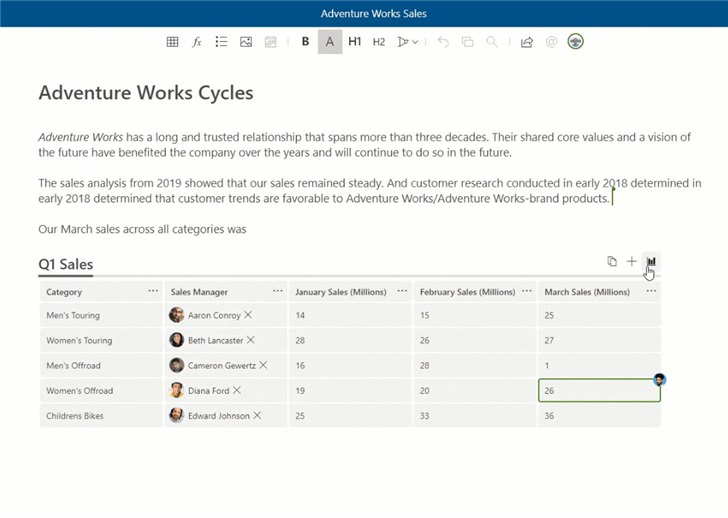Toggle the highlighted A text format button

330,42
